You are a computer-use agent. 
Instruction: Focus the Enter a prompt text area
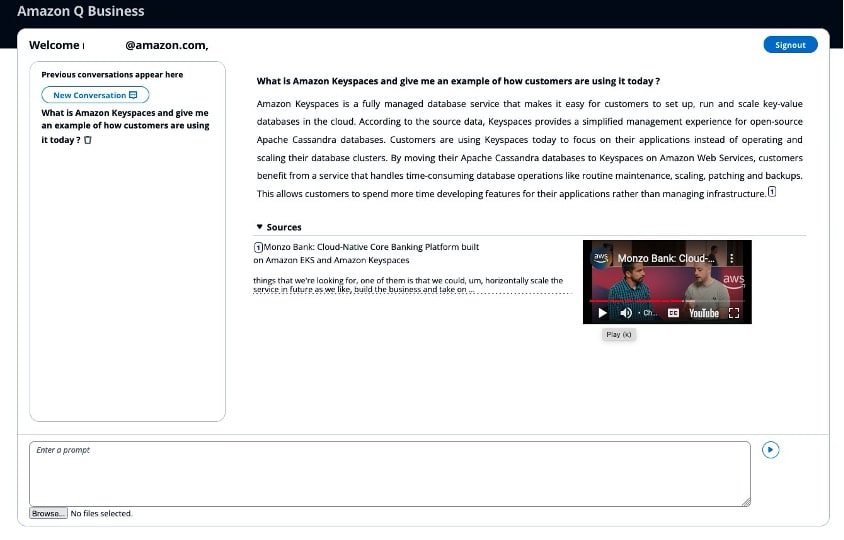tap(390, 474)
